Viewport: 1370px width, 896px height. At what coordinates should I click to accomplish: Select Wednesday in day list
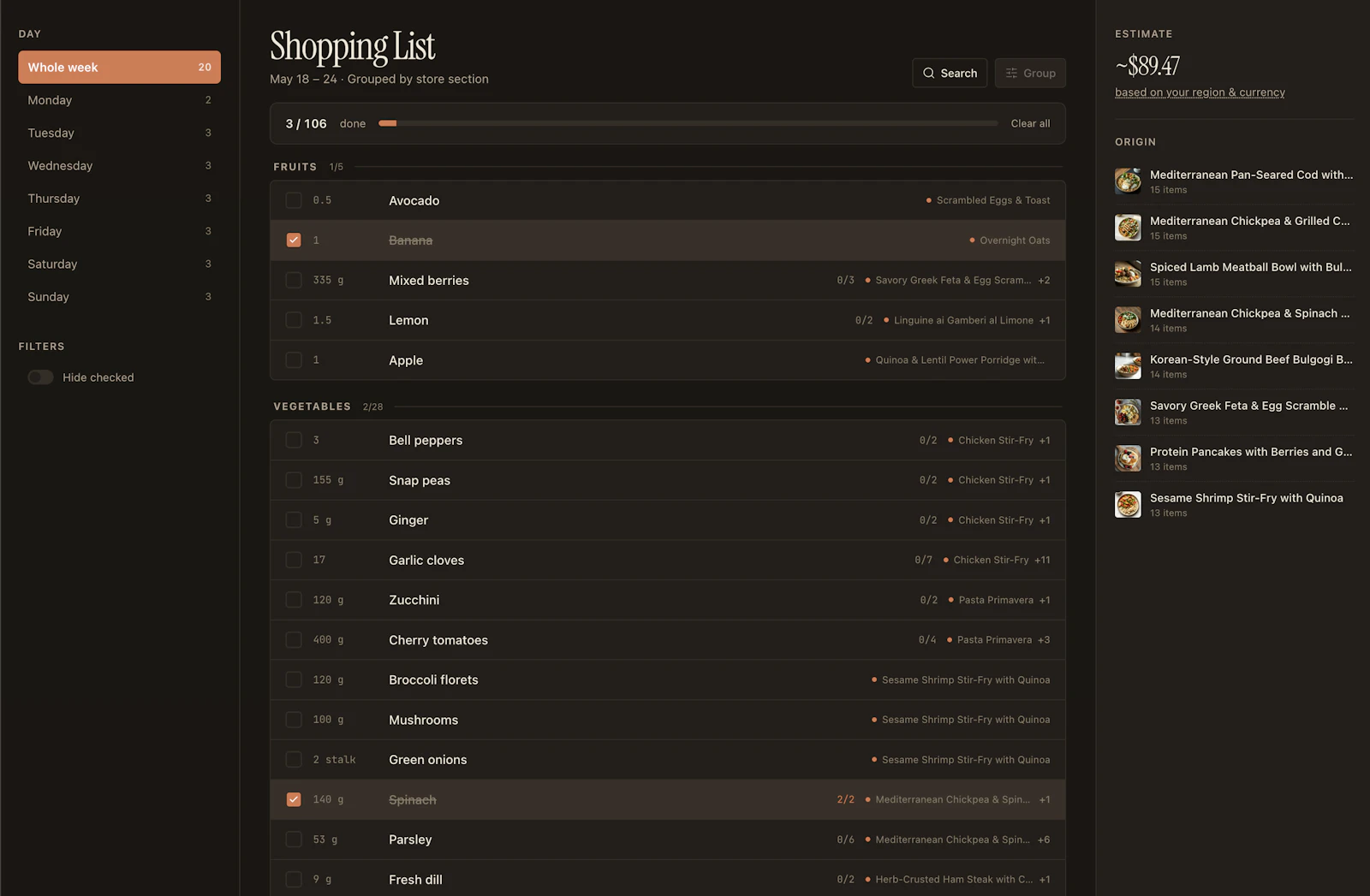[119, 165]
